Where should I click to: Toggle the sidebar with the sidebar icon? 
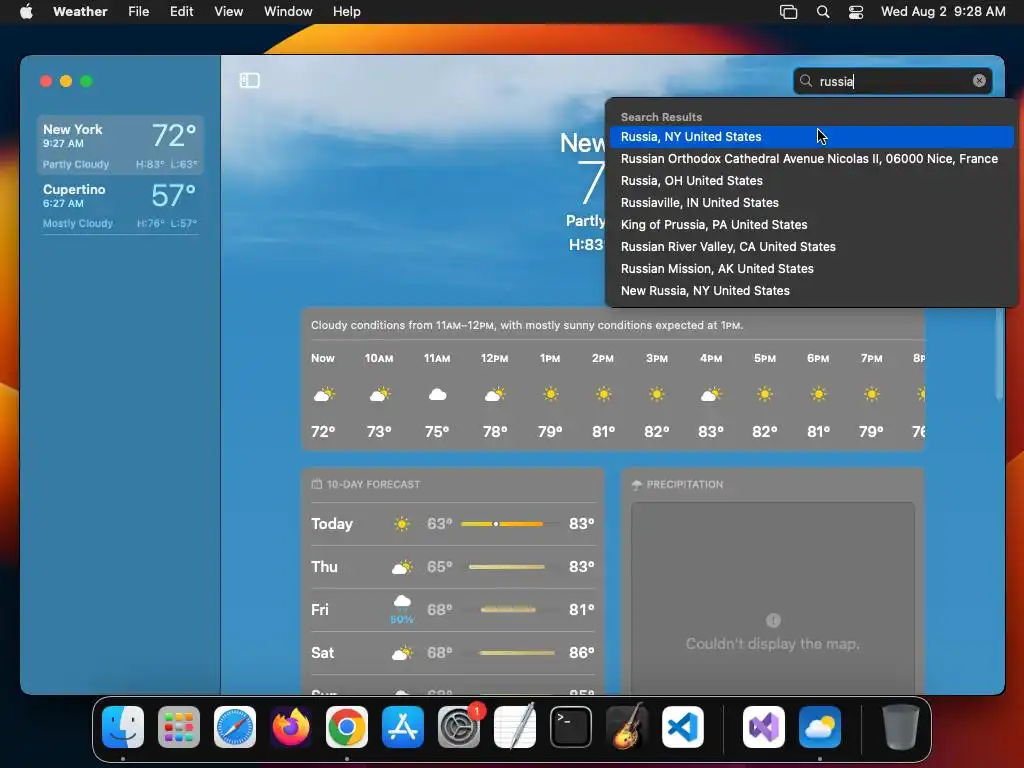point(249,80)
